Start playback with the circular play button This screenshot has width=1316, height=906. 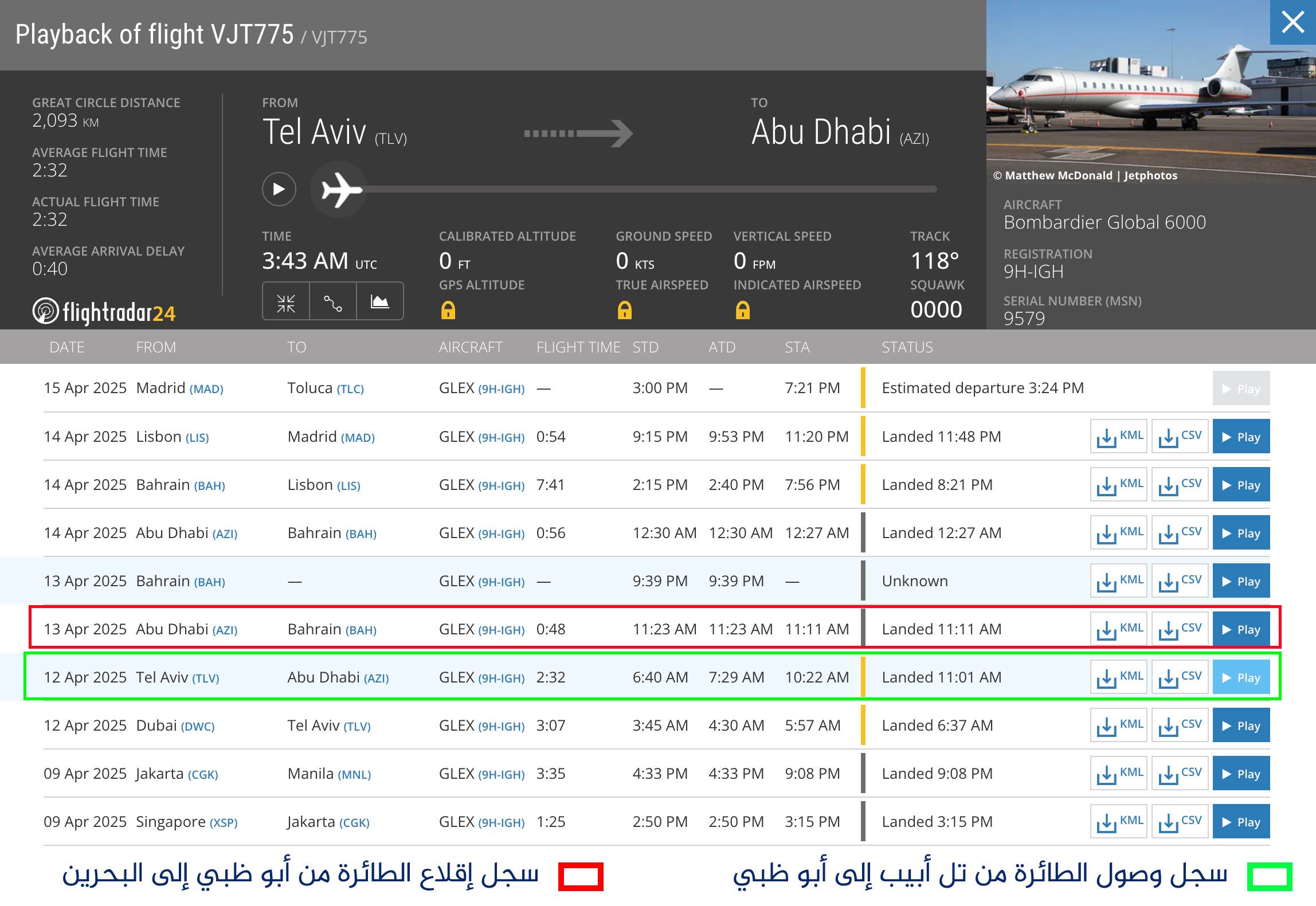279,189
